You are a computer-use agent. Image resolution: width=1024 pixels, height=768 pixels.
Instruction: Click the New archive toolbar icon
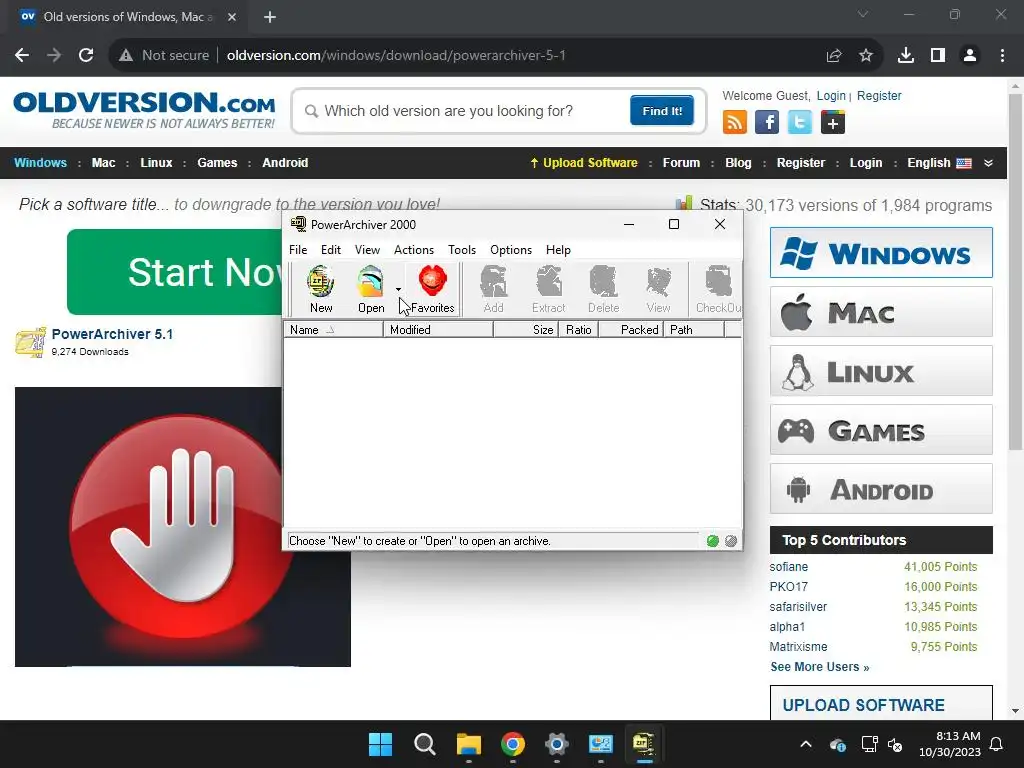pyautogui.click(x=321, y=289)
